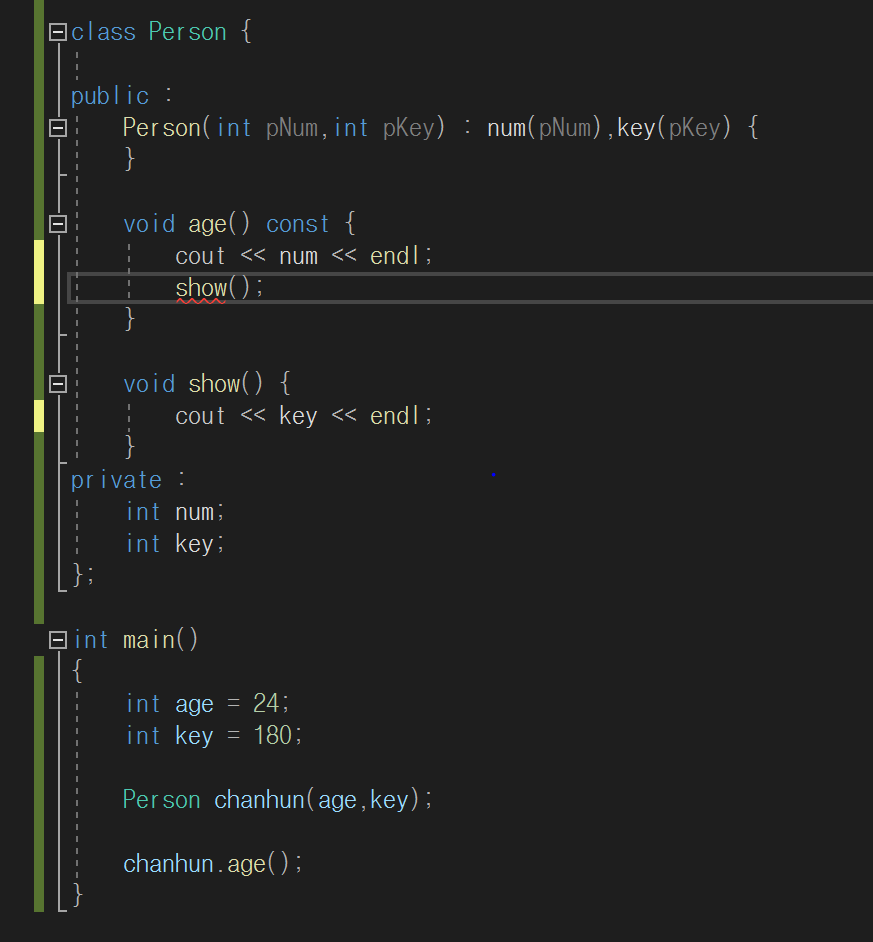Click the 'int num;' member declaration
Viewport: 873px width, 942px height.
175,512
